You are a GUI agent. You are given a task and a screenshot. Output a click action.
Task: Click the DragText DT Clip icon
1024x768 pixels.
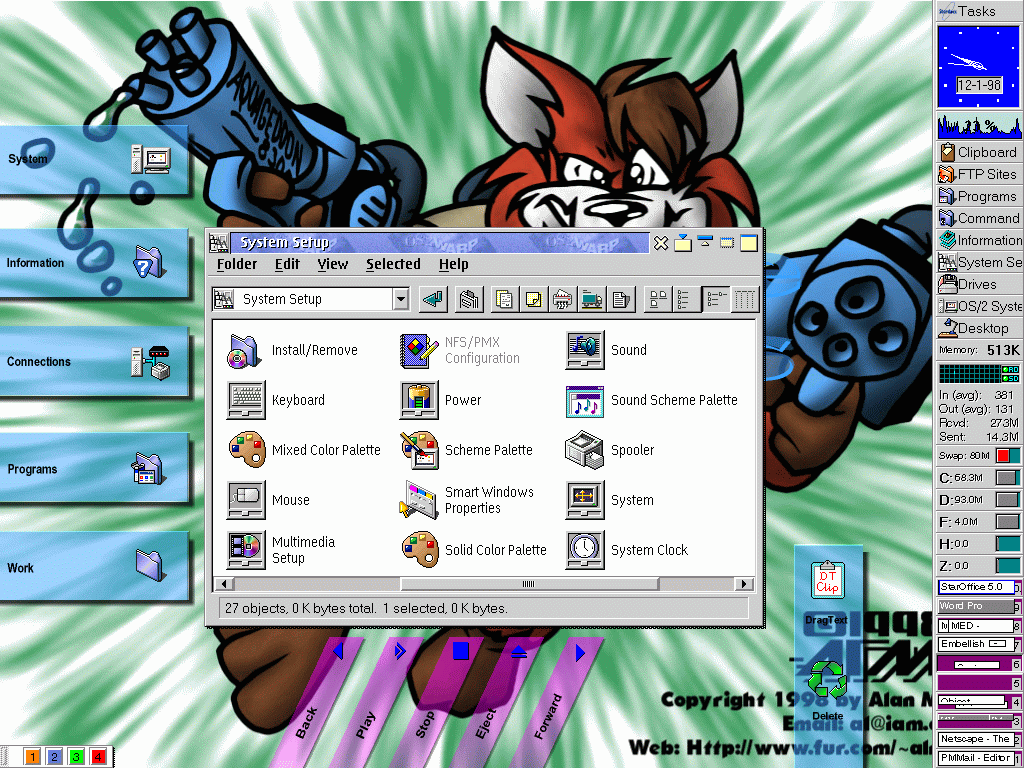point(827,580)
